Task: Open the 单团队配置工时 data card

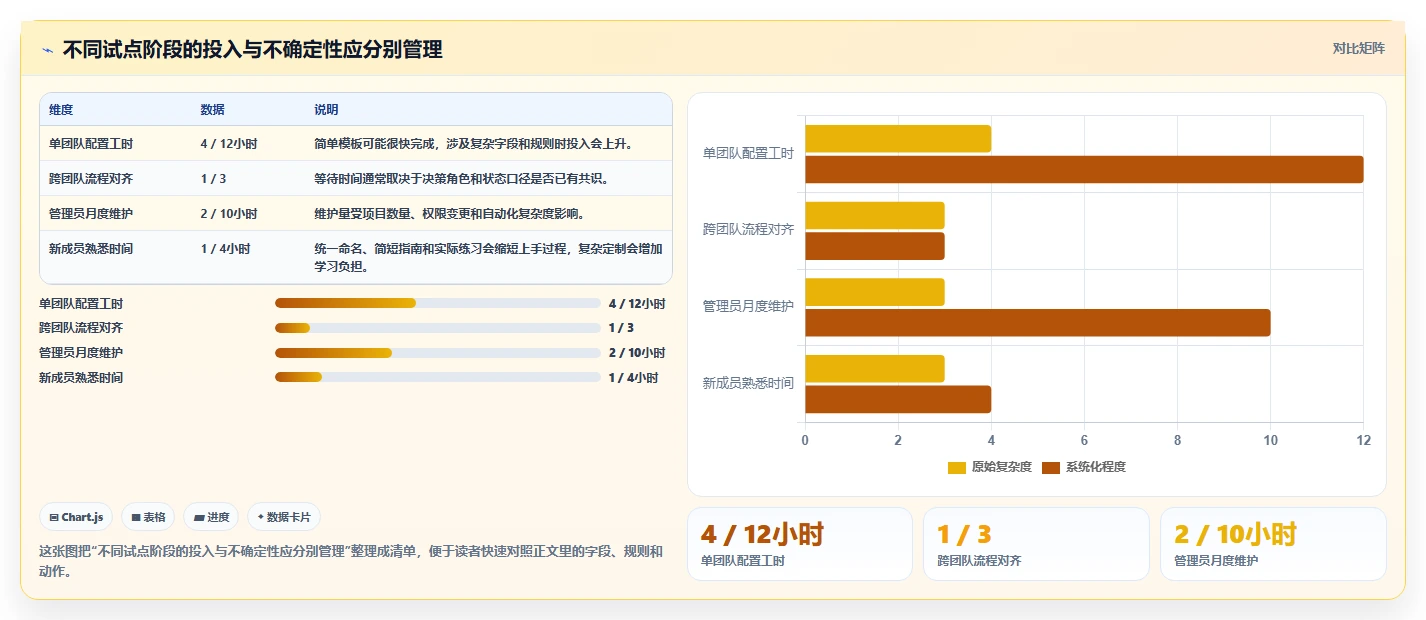Action: pos(800,544)
